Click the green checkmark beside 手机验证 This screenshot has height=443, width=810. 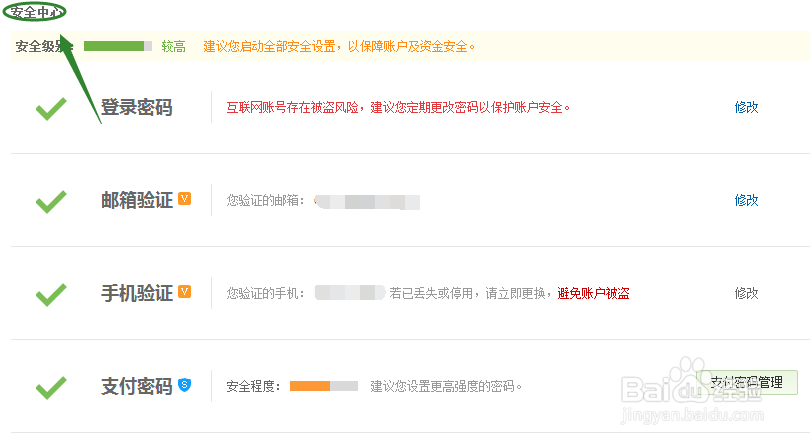point(50,294)
